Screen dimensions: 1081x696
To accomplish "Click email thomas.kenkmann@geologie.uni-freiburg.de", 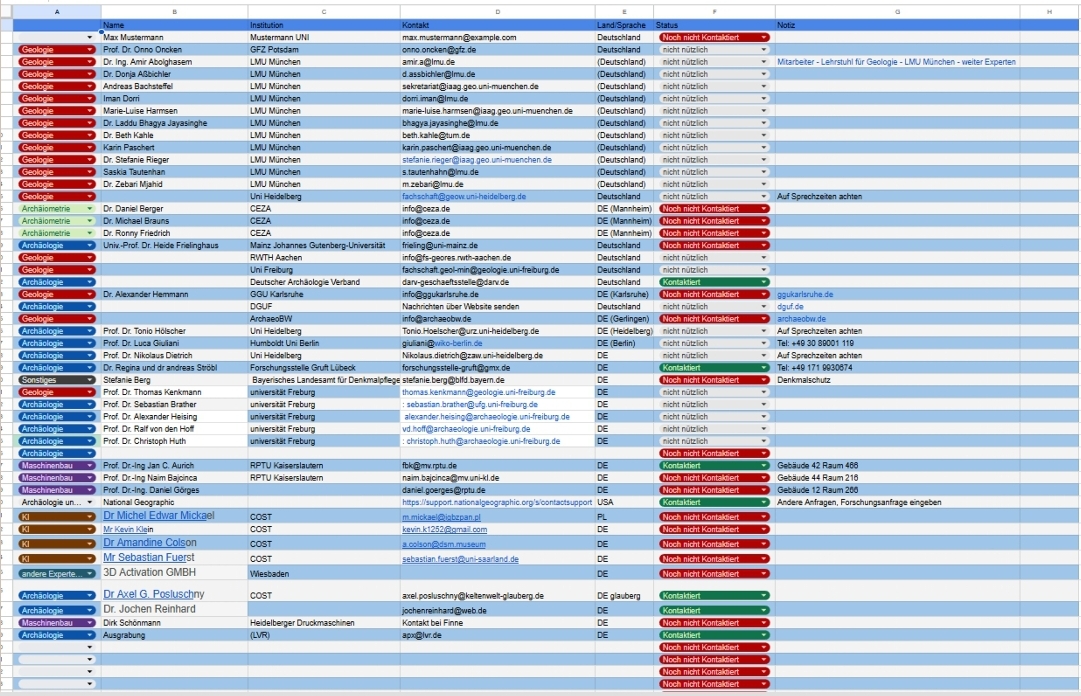I will (478, 392).
